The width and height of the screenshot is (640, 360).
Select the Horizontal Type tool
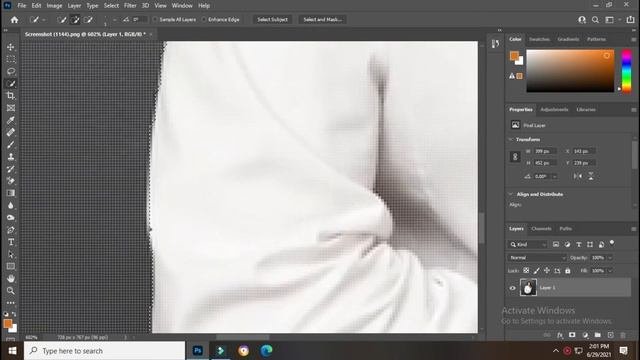tap(11, 242)
